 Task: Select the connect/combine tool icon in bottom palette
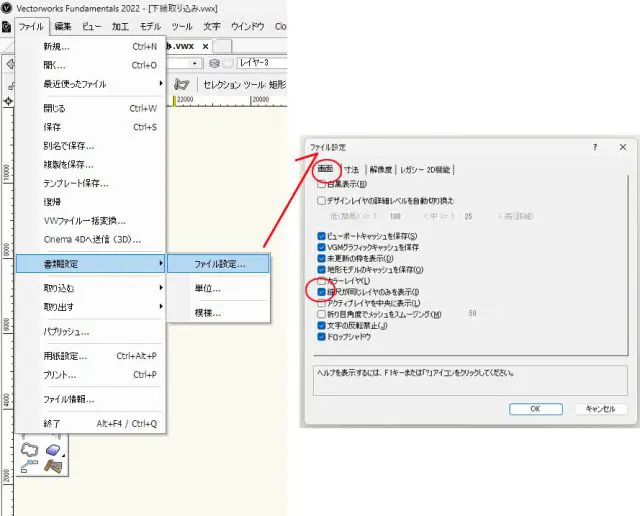click(x=29, y=468)
